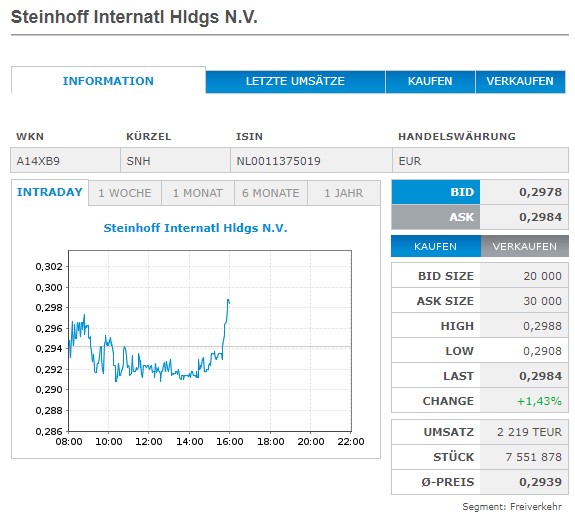Show the 1 Jahr chart

[344, 193]
